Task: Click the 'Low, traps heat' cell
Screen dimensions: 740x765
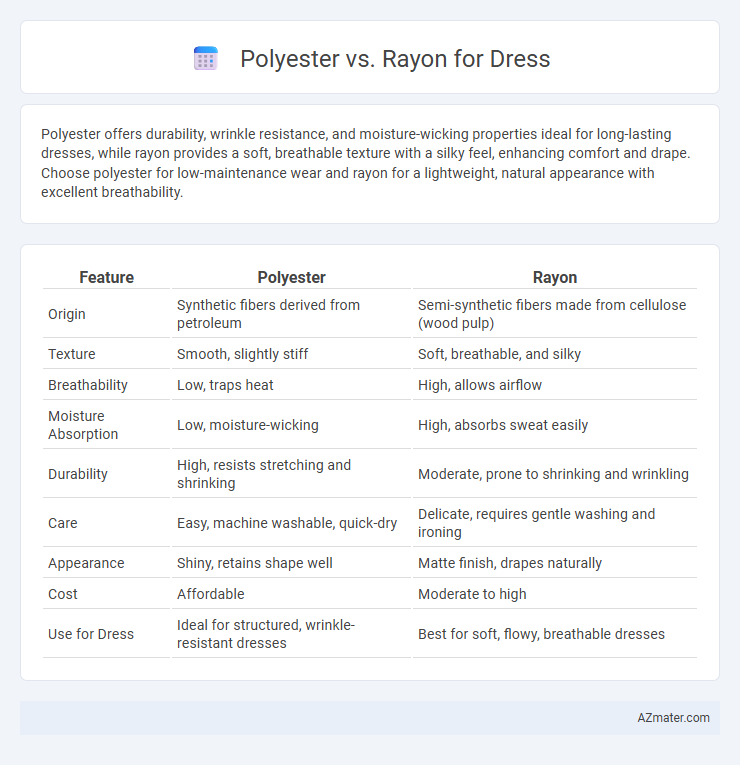Action: pyautogui.click(x=291, y=385)
